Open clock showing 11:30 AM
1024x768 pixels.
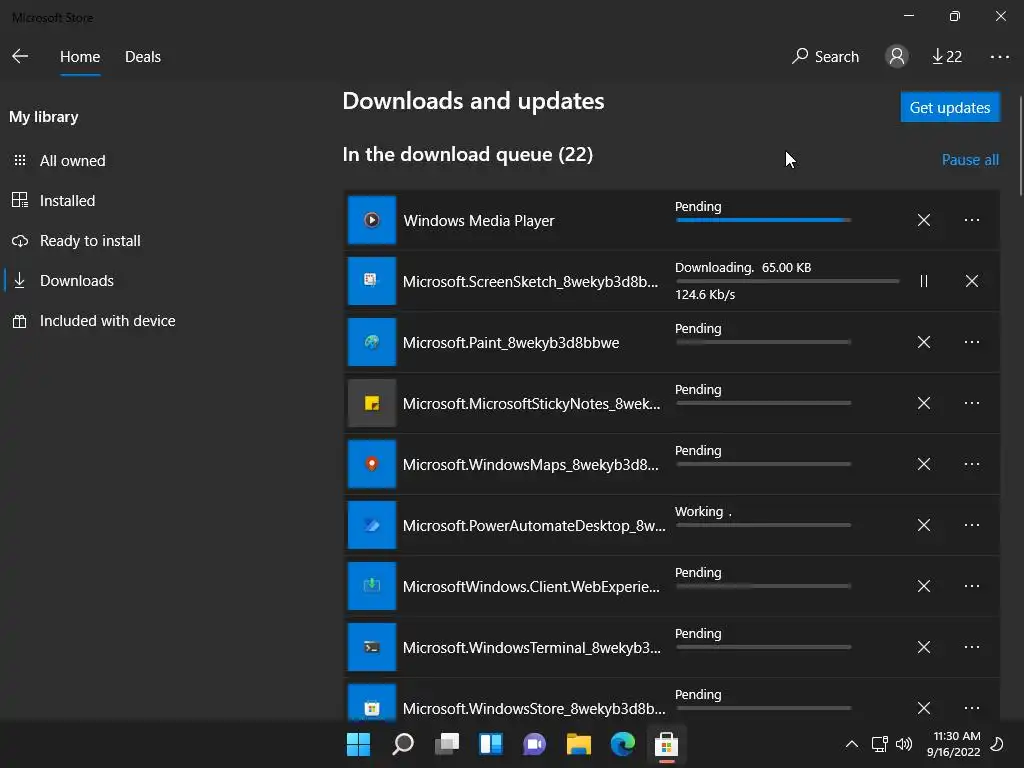pyautogui.click(x=953, y=744)
